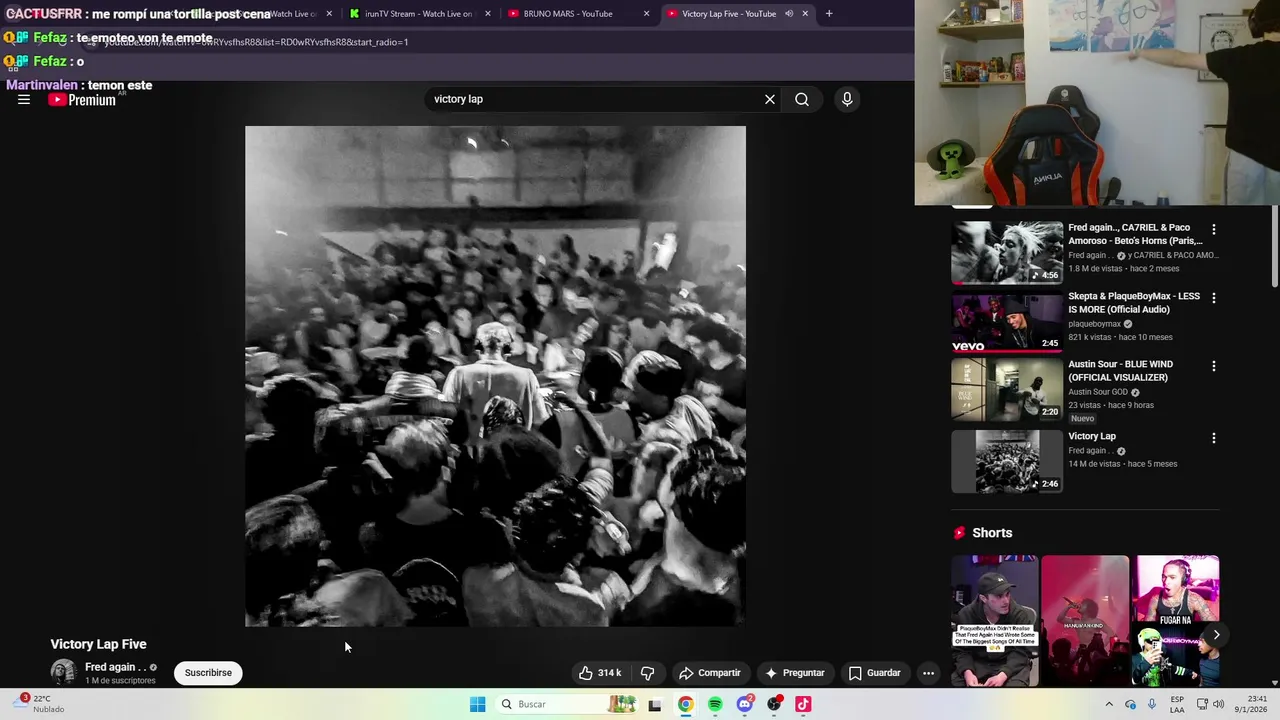This screenshot has height=720, width=1280.
Task: Dislike the Victory Lap Five video
Action: 647,673
